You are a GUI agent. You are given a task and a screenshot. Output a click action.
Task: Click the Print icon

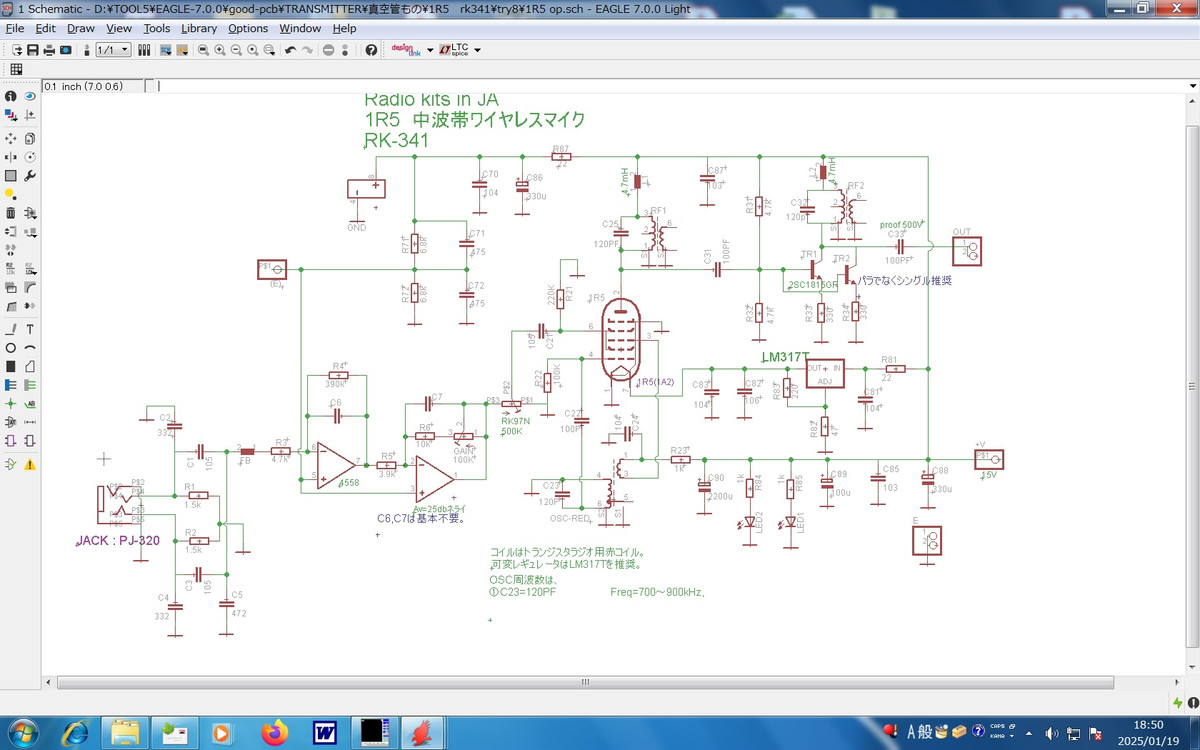49,50
